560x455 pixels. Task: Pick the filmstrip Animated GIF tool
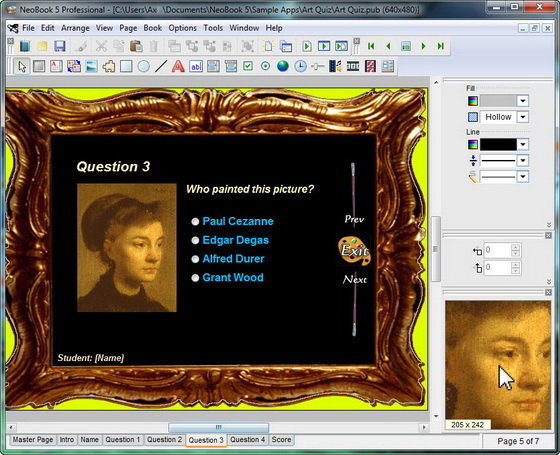coord(352,66)
